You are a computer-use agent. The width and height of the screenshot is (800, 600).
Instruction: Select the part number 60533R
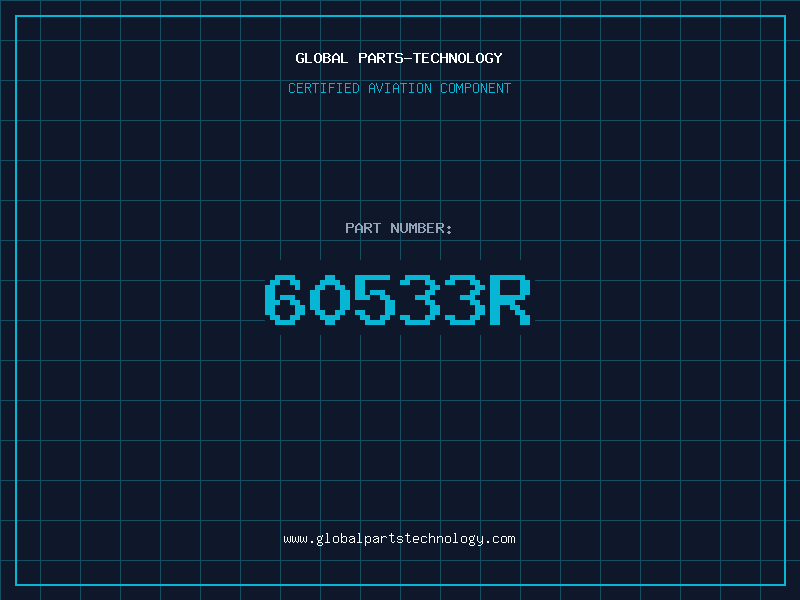tap(398, 299)
